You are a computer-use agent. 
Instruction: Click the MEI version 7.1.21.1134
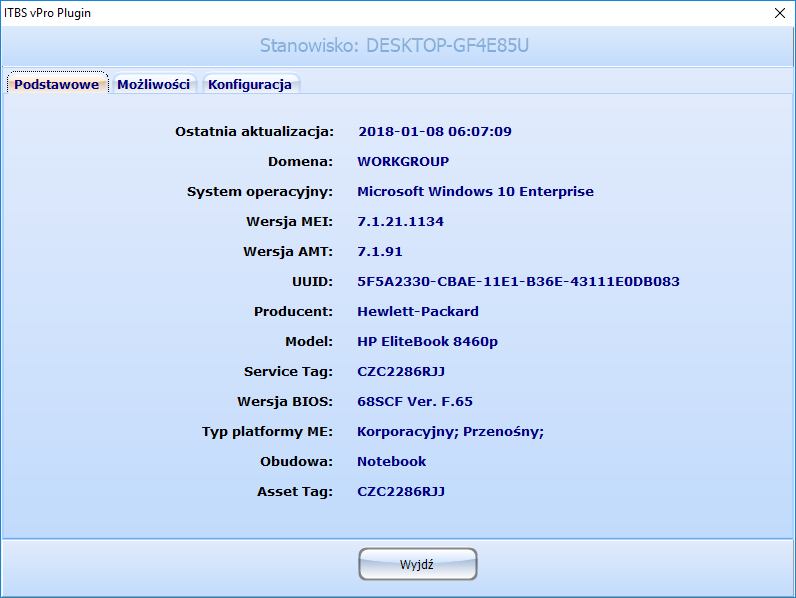click(x=400, y=222)
